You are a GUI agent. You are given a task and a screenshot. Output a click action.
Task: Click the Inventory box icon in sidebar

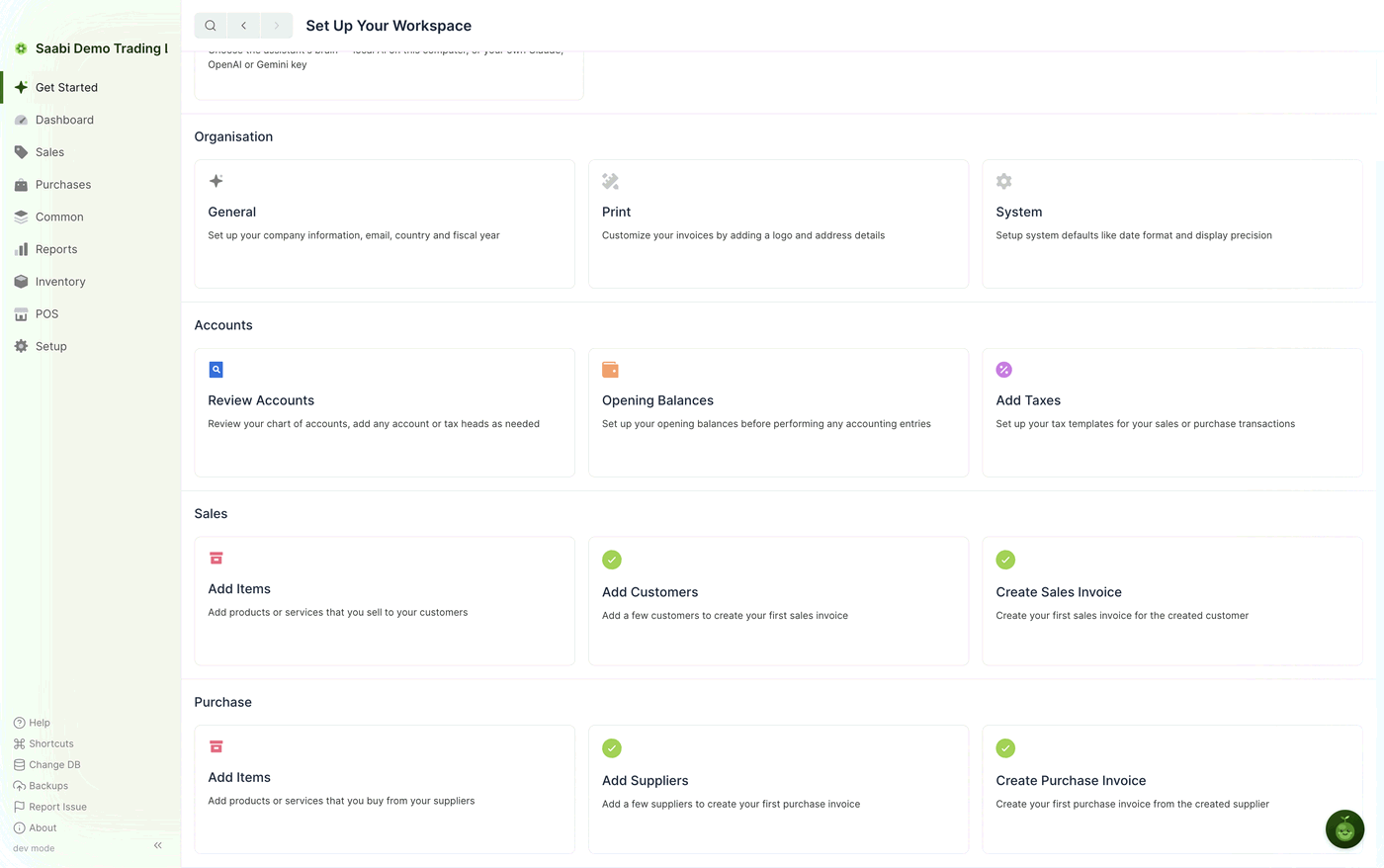(x=21, y=282)
